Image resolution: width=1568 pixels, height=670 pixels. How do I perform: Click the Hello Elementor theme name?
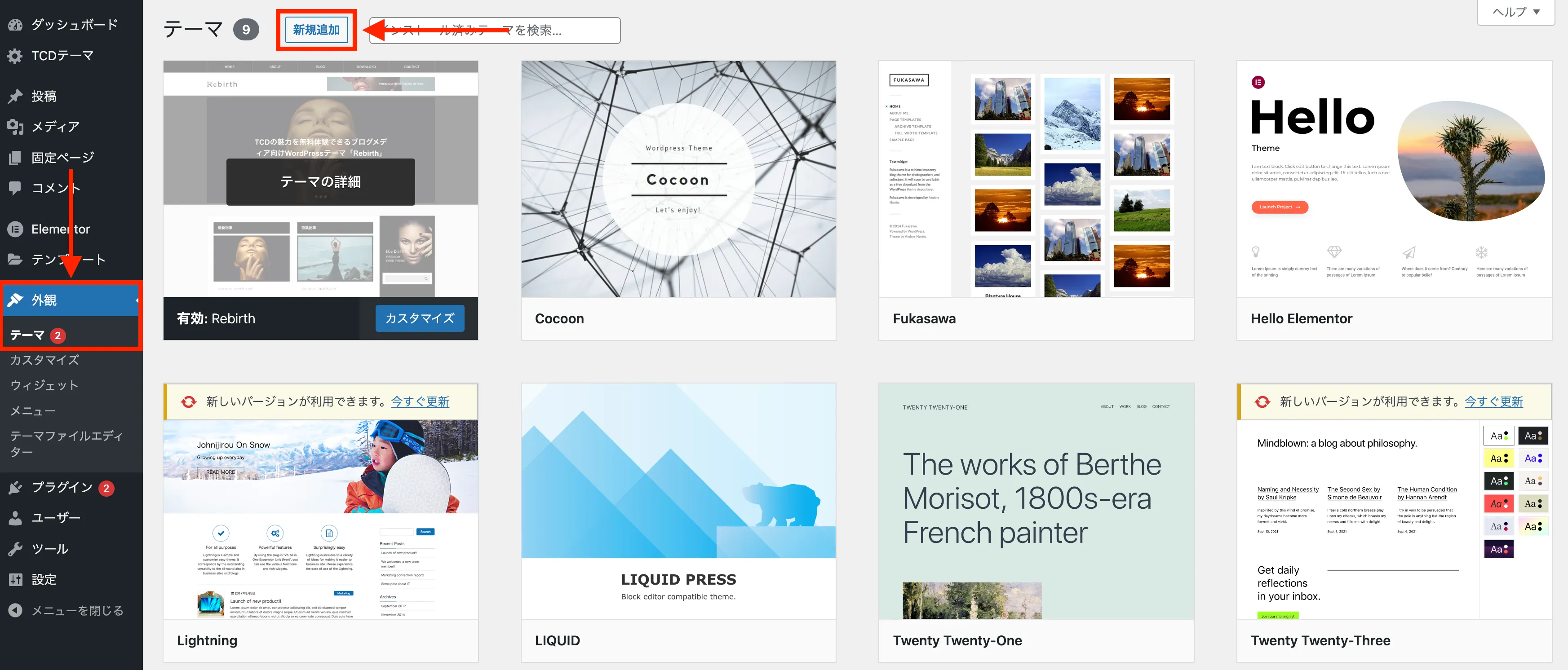click(x=1302, y=318)
